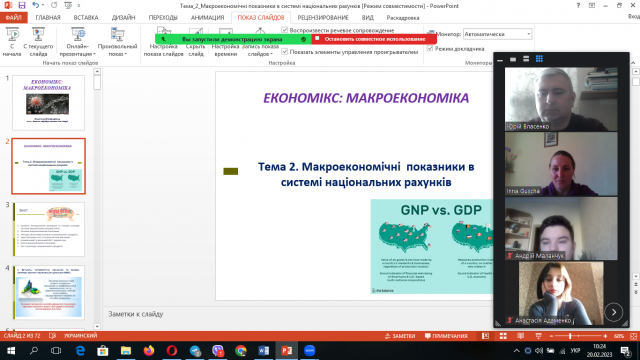Show next participants with arrow button
This screenshot has height=360, width=640.
pos(613,312)
